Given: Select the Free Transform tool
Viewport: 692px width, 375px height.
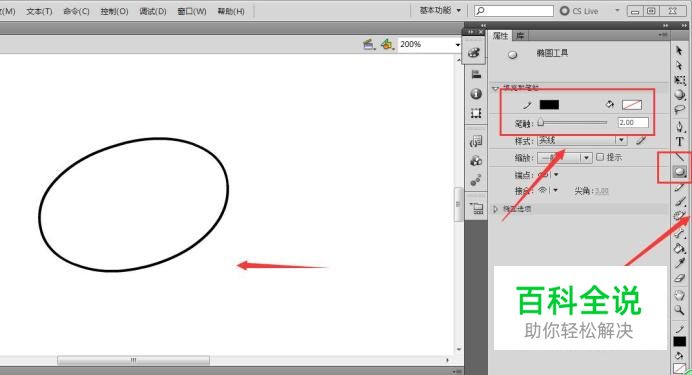Looking at the screenshot, I should (x=680, y=80).
